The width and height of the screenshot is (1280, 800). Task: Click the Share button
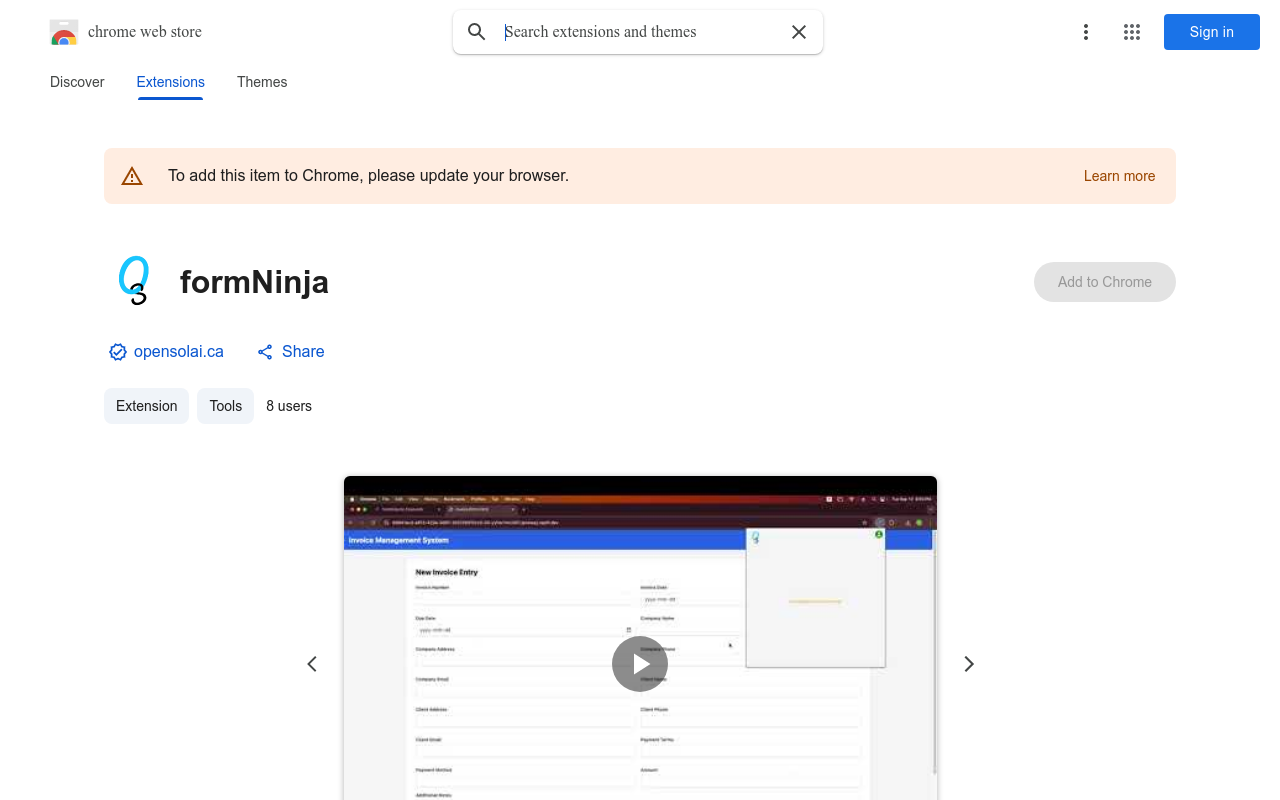coord(290,352)
